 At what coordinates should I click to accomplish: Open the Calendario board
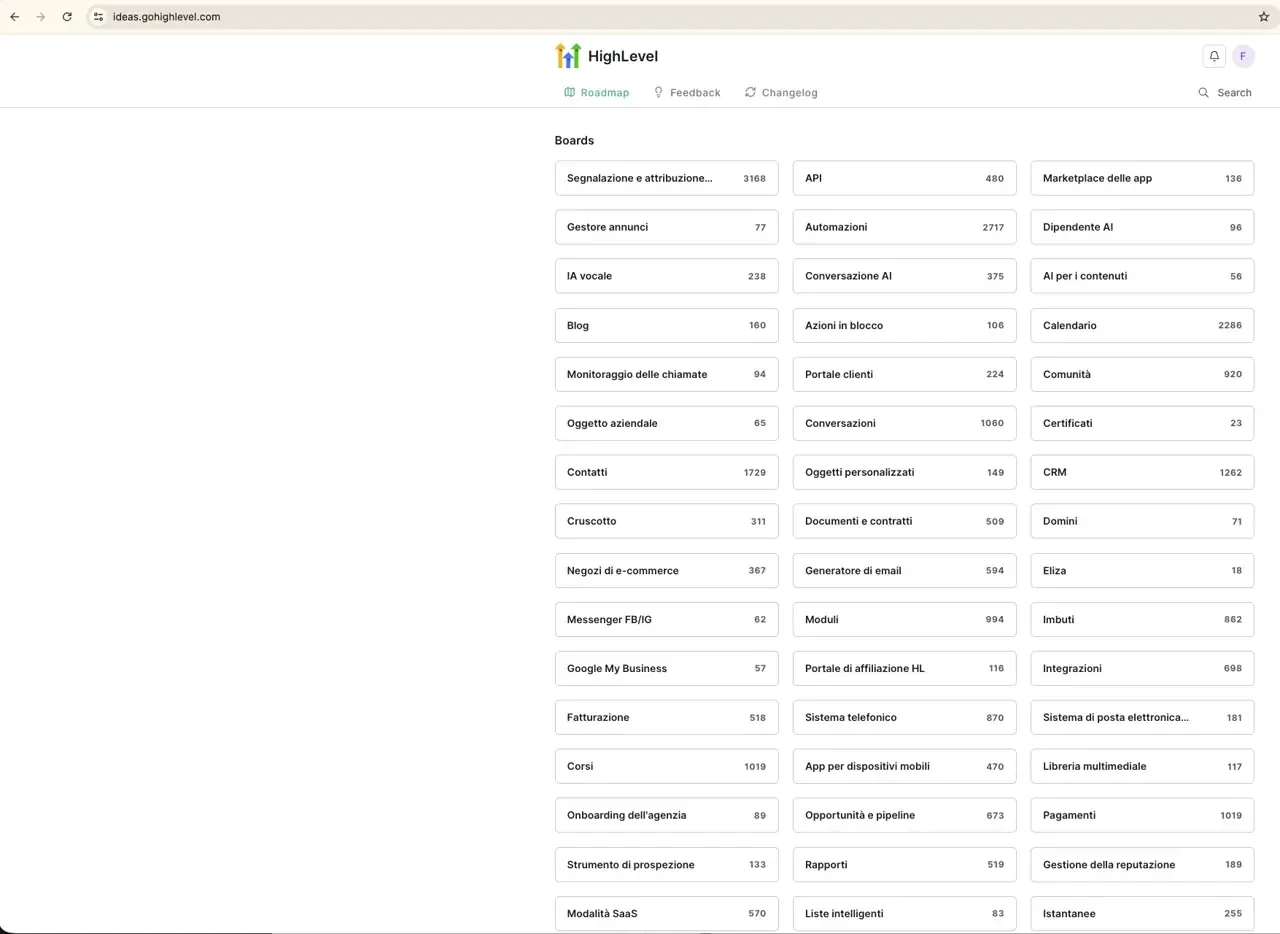(x=1142, y=325)
